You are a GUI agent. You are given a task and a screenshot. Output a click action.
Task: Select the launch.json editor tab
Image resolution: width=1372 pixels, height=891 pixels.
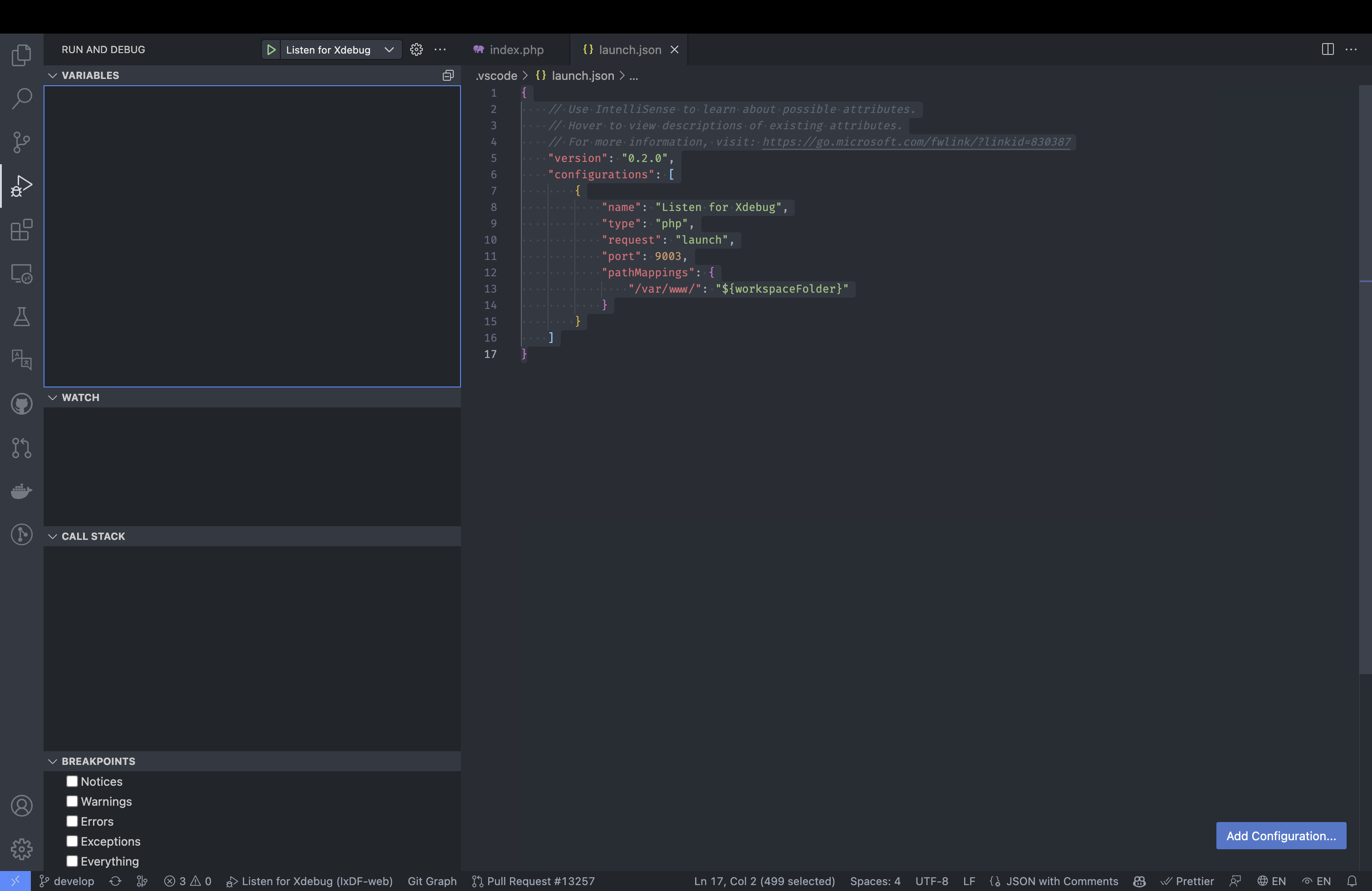(629, 49)
